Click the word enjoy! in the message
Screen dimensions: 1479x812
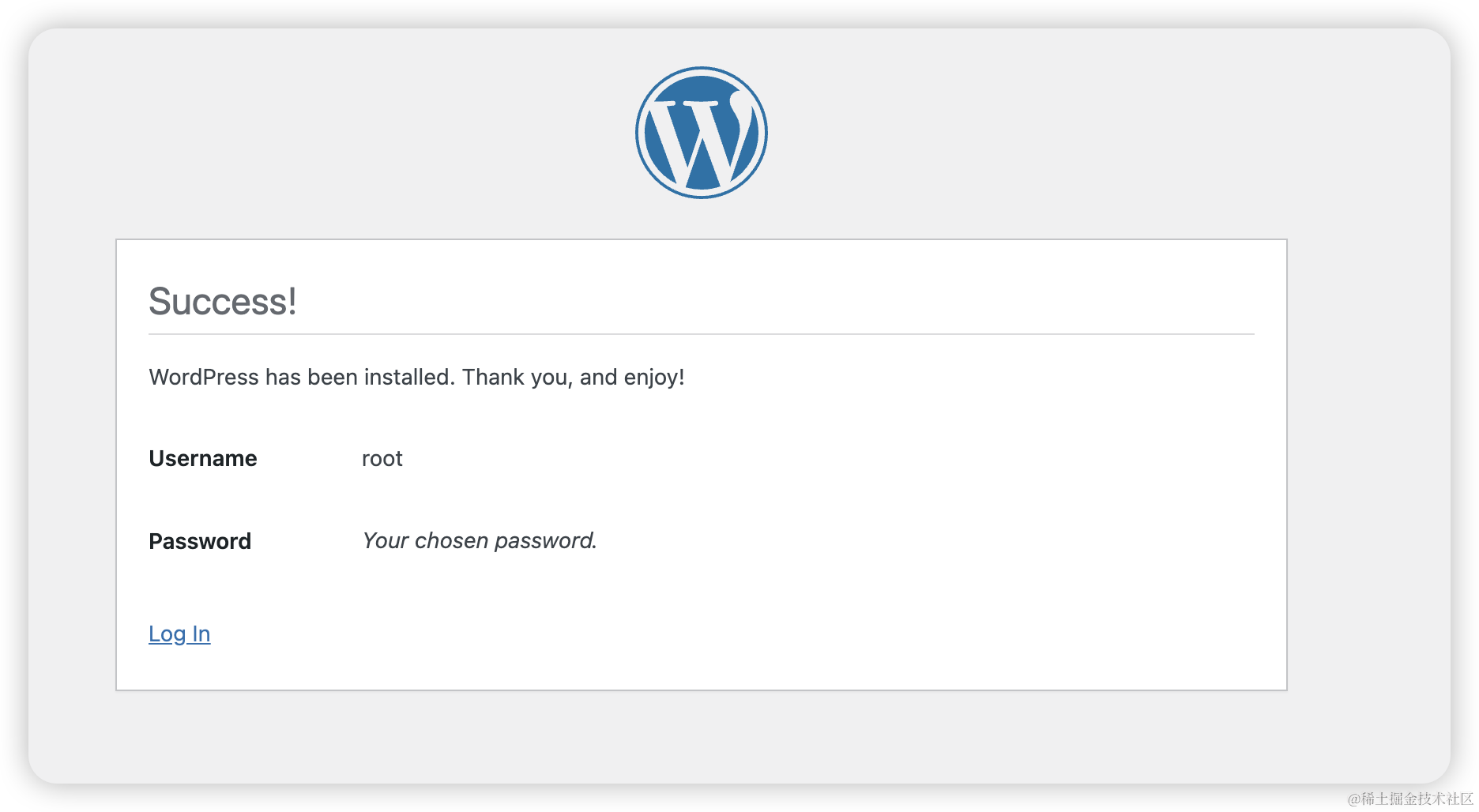[x=654, y=378]
